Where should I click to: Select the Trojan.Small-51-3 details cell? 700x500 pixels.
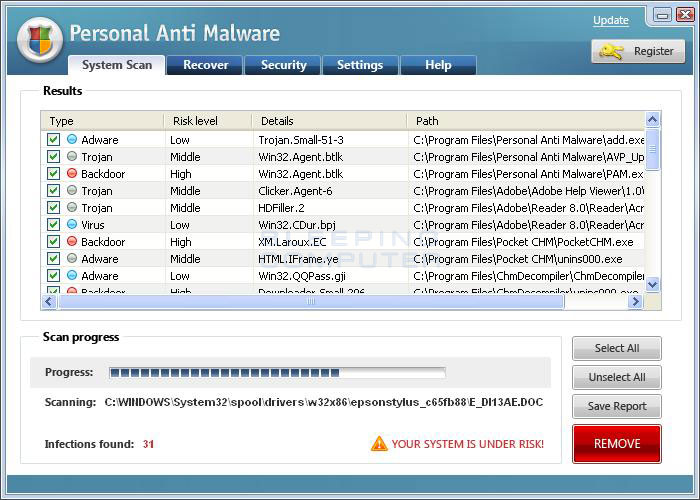(x=330, y=140)
